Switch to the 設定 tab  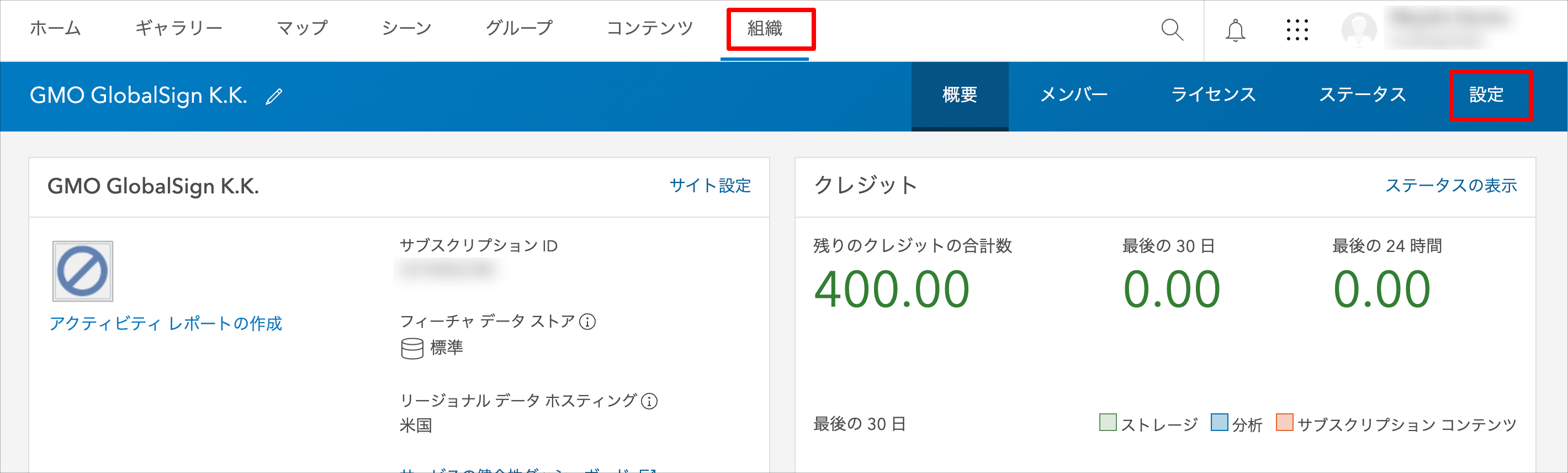click(x=1486, y=95)
